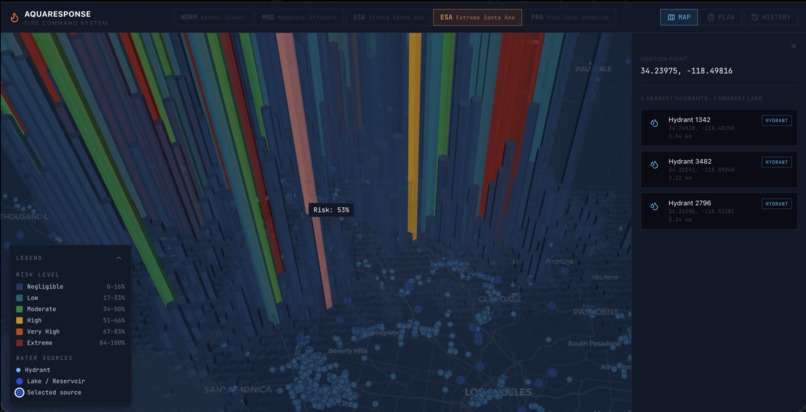Viewport: 806px width, 412px height.
Task: Click the Negligible risk color swatch
Action: tap(20, 287)
